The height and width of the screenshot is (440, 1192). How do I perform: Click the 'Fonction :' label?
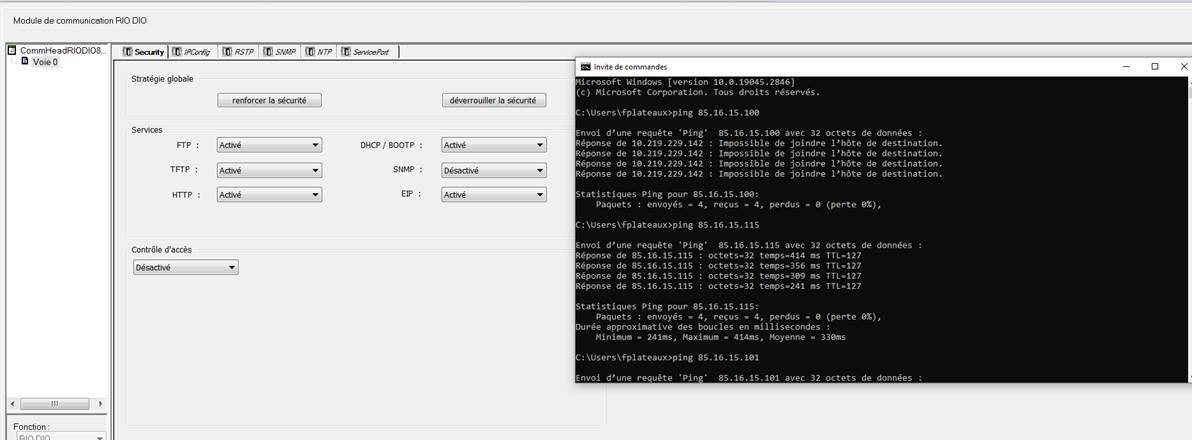point(31,427)
